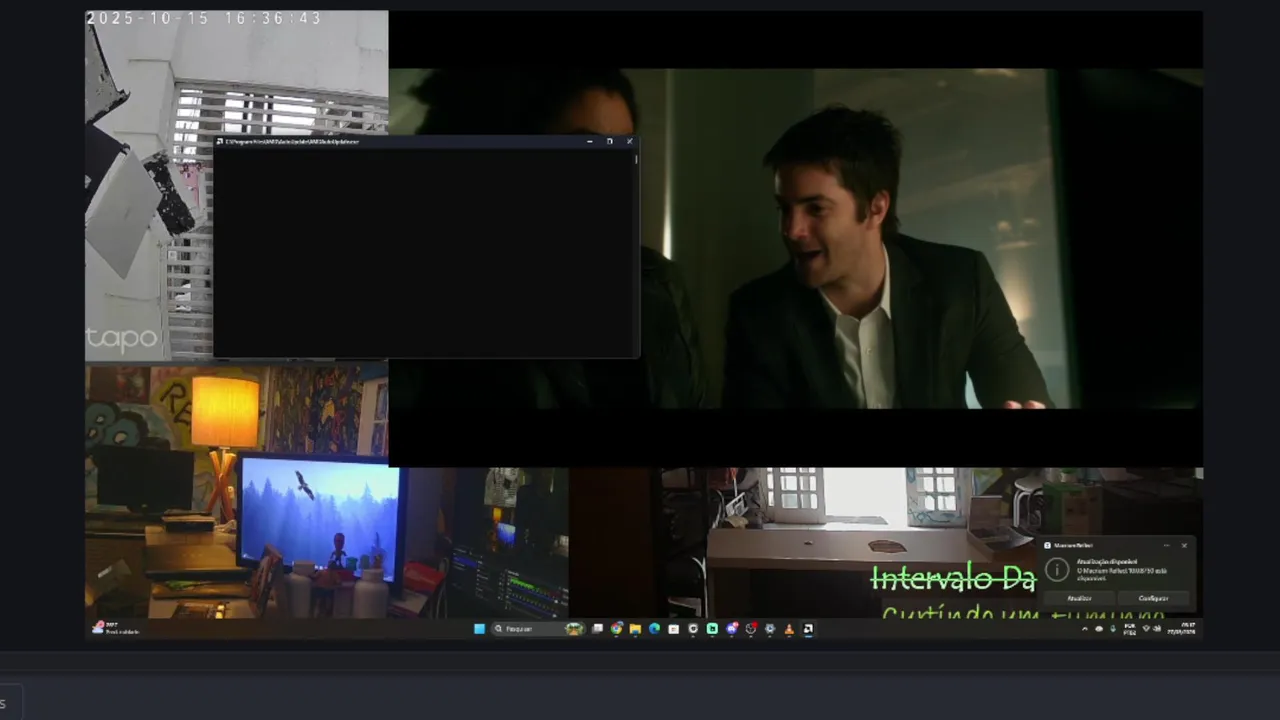
Task: Dismiss the Macrium Reflect notification
Action: (x=1184, y=545)
